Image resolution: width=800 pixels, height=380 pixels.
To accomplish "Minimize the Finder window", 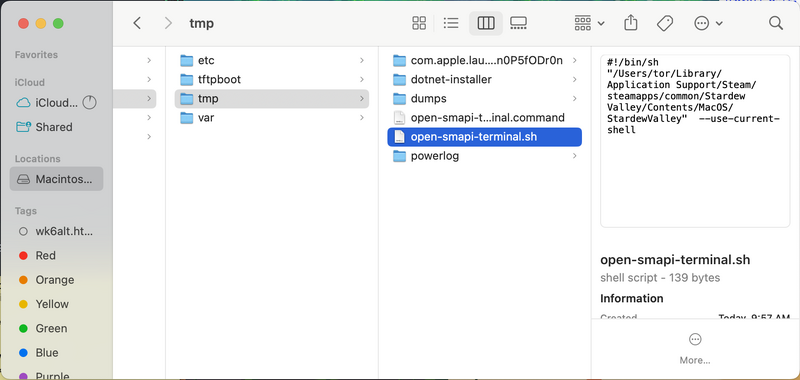I will pos(41,23).
